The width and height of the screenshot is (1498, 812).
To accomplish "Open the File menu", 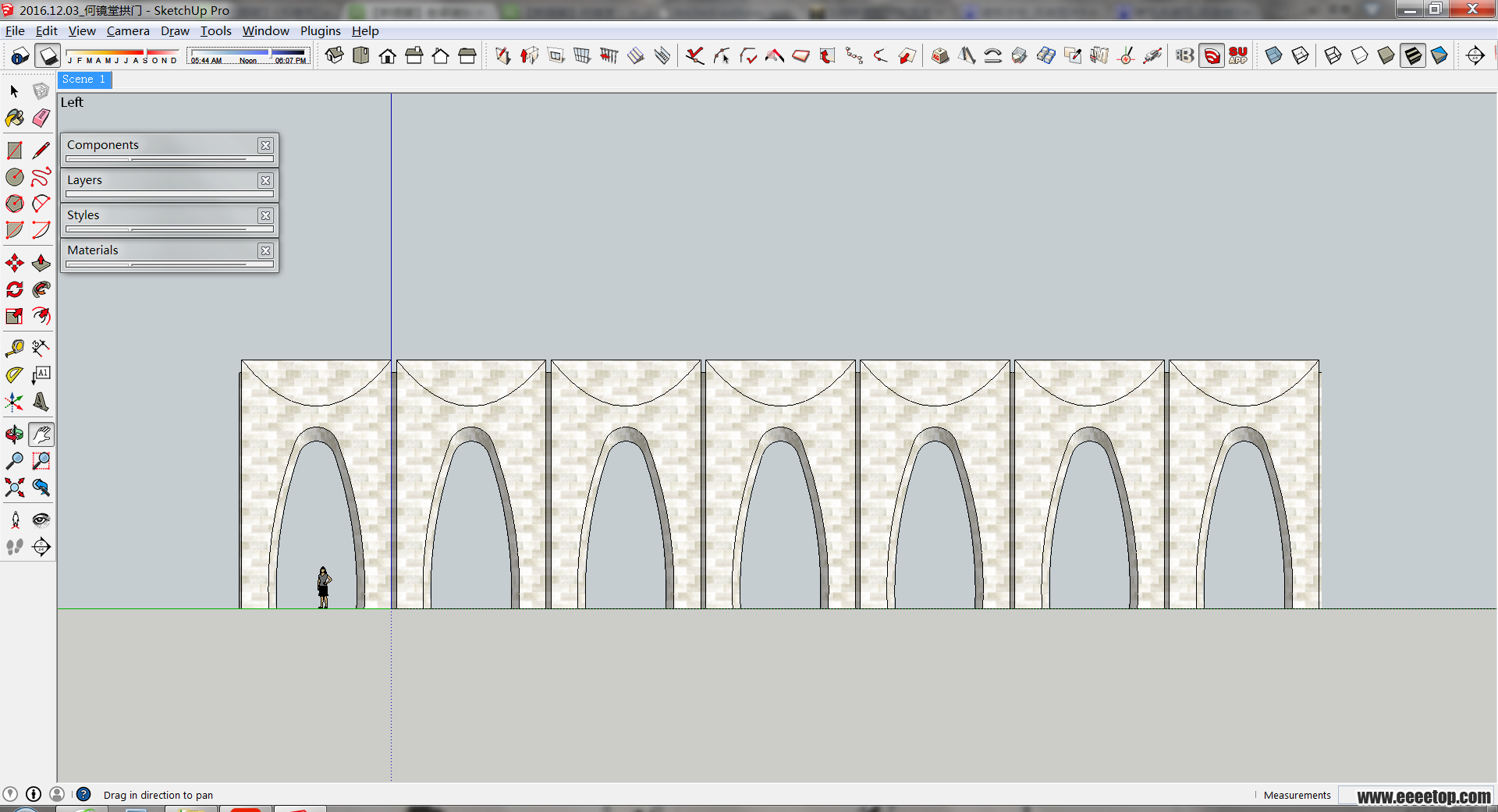I will point(15,30).
